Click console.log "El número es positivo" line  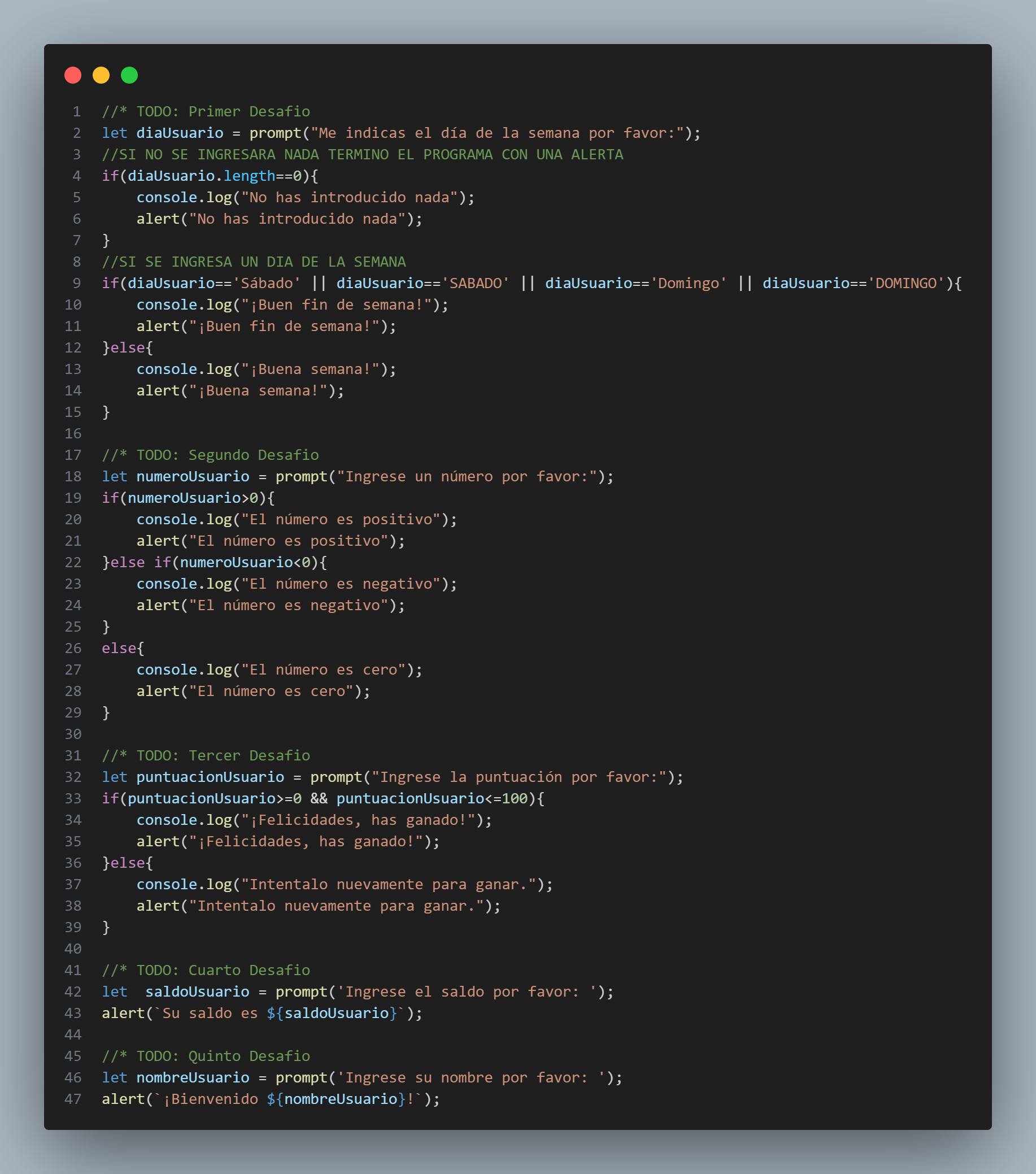[297, 520]
